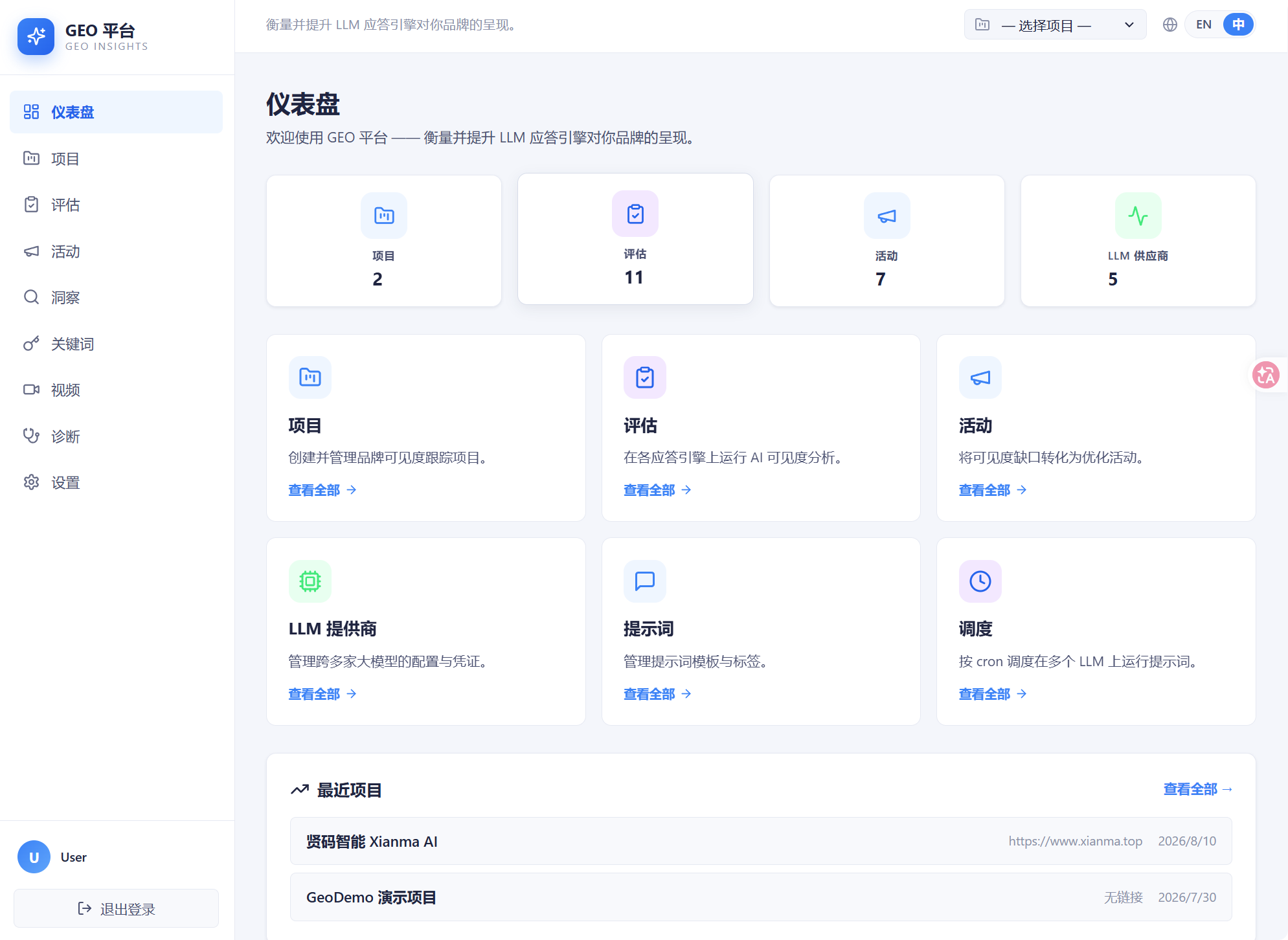Click the 项目 stat card showing 2
The height and width of the screenshot is (940, 1288).
pos(384,241)
